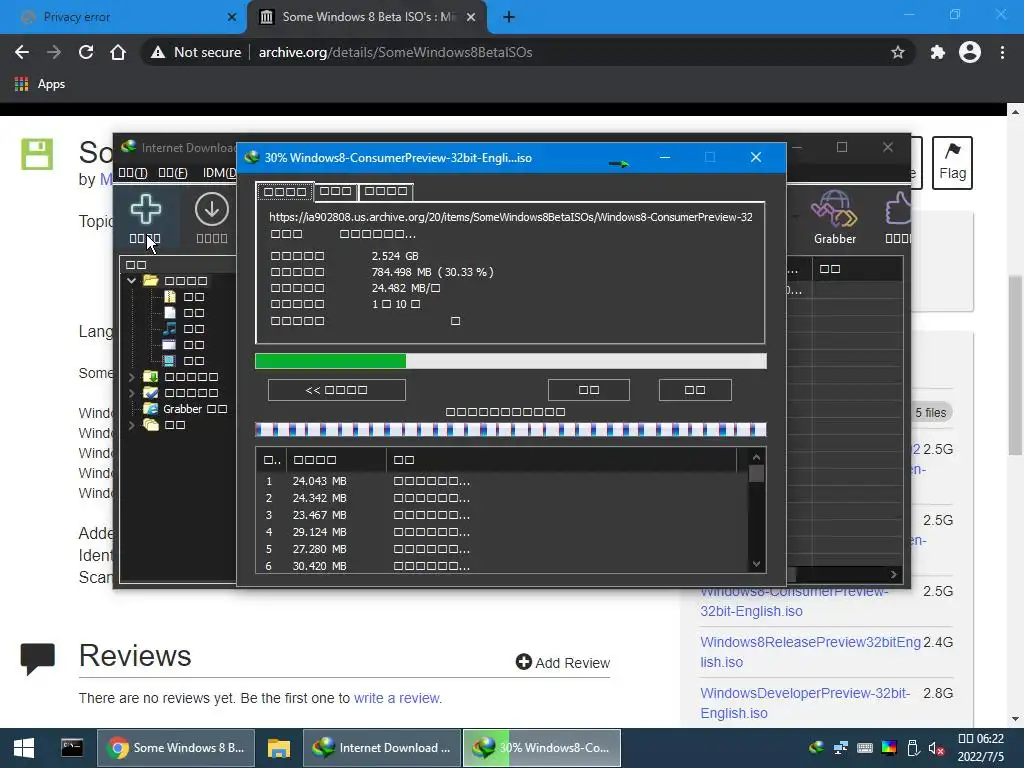Click the muted volume icon in system tray
Viewport: 1024px width, 768px height.
pos(936,748)
